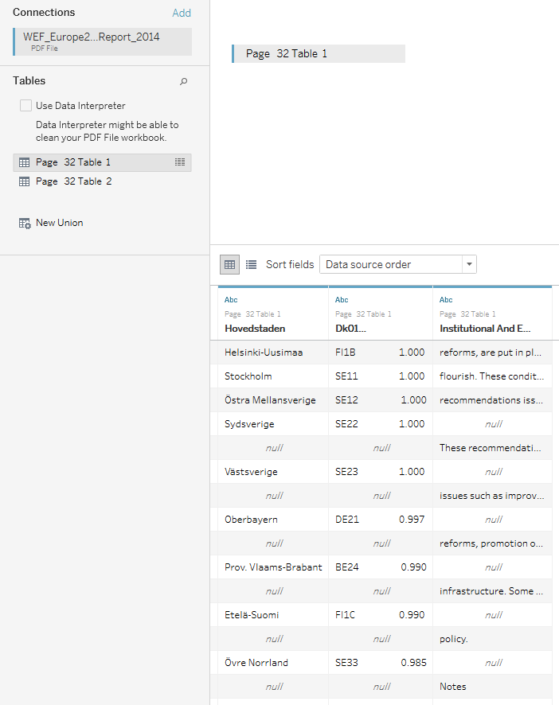
Task: Click Abc data type icon above Hovedstaden
Action: pos(231,300)
